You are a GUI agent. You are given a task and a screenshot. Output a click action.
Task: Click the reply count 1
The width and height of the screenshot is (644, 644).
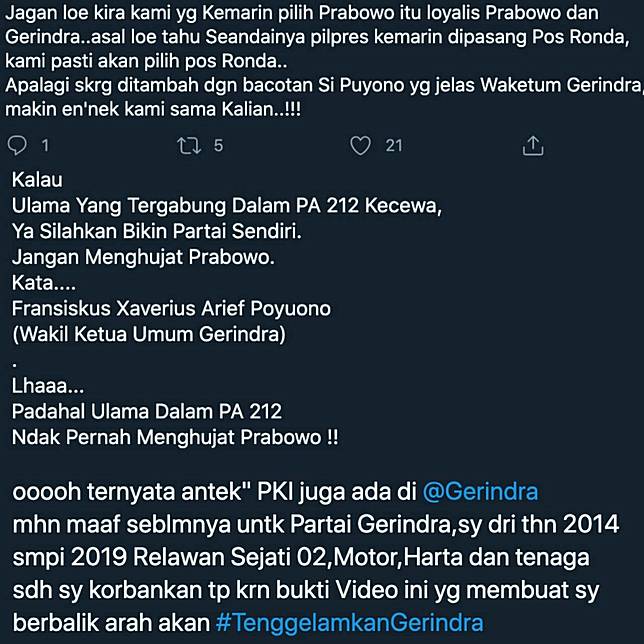(x=45, y=146)
